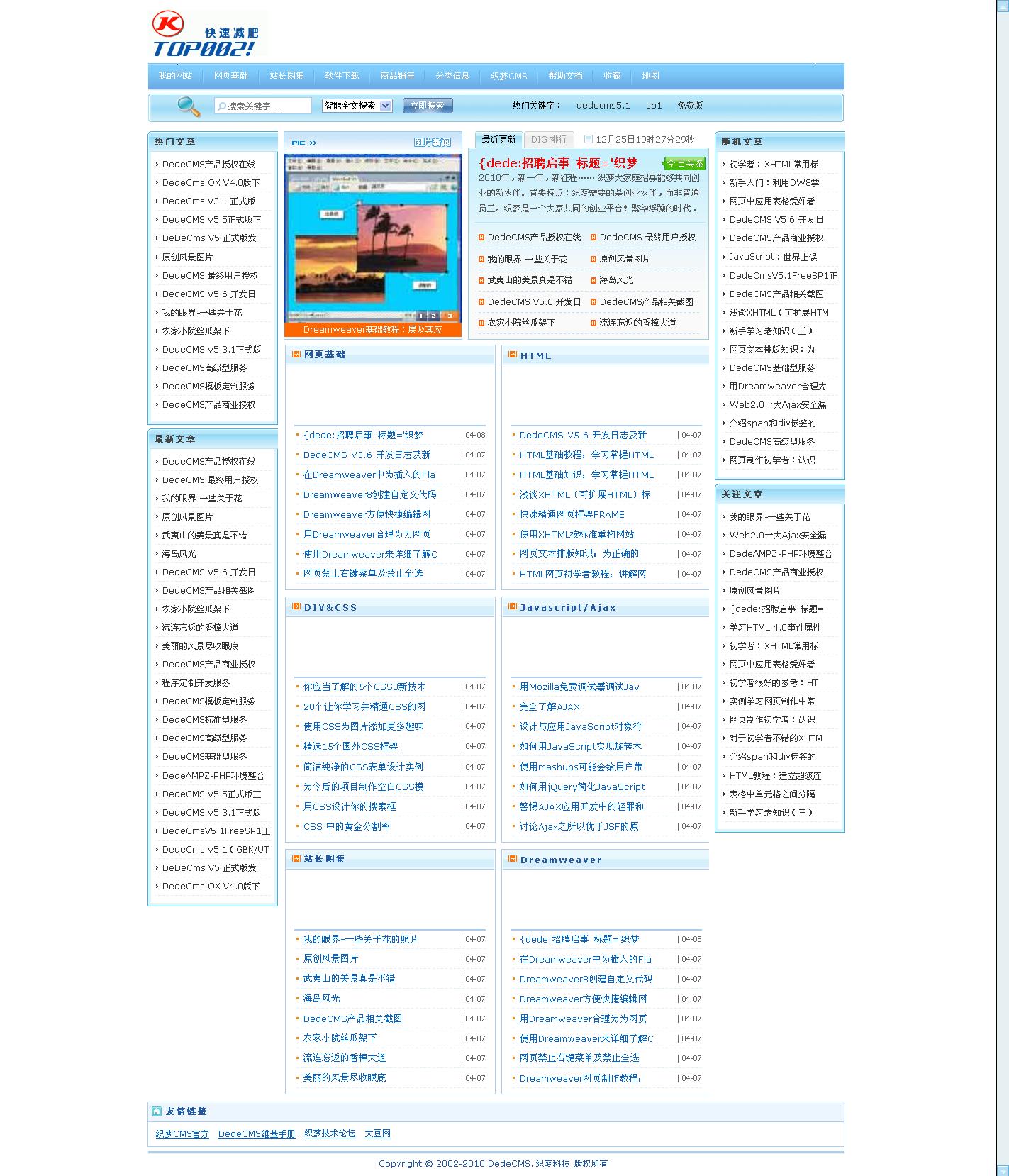
Task: Open 完全了解AJAX article
Action: pyautogui.click(x=550, y=707)
